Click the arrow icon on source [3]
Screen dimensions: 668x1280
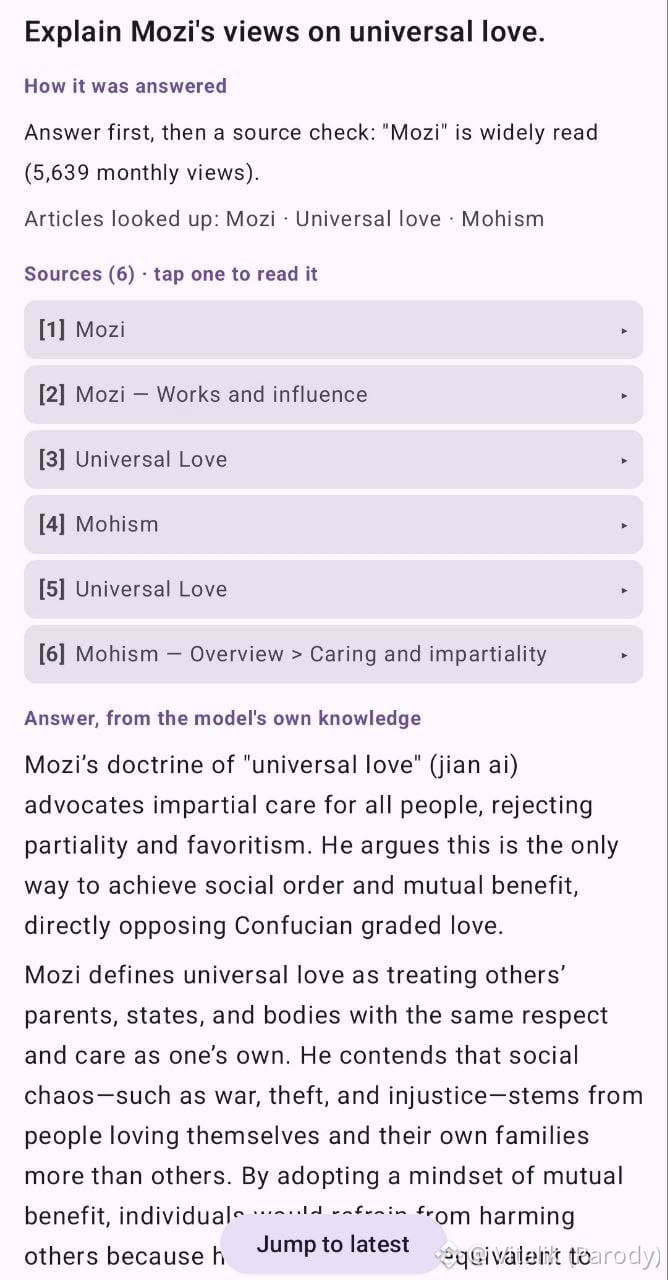coord(624,460)
